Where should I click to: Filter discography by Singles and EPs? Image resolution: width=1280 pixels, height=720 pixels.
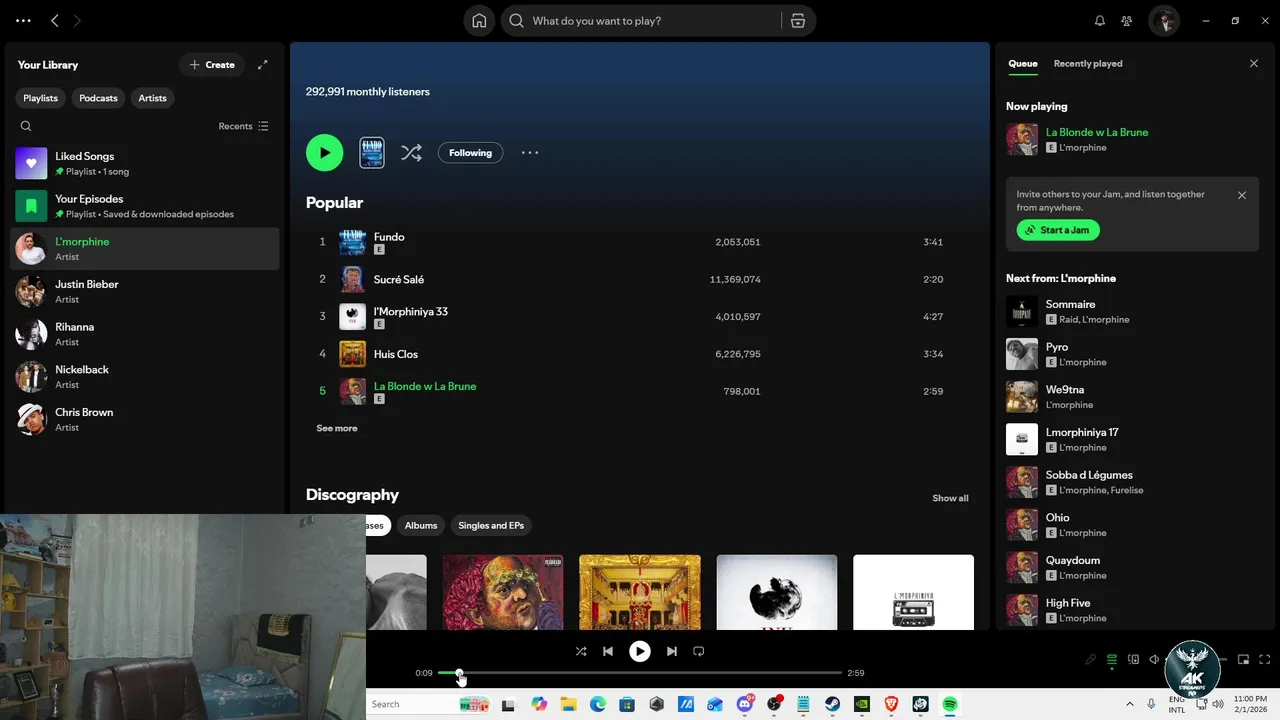(491, 526)
